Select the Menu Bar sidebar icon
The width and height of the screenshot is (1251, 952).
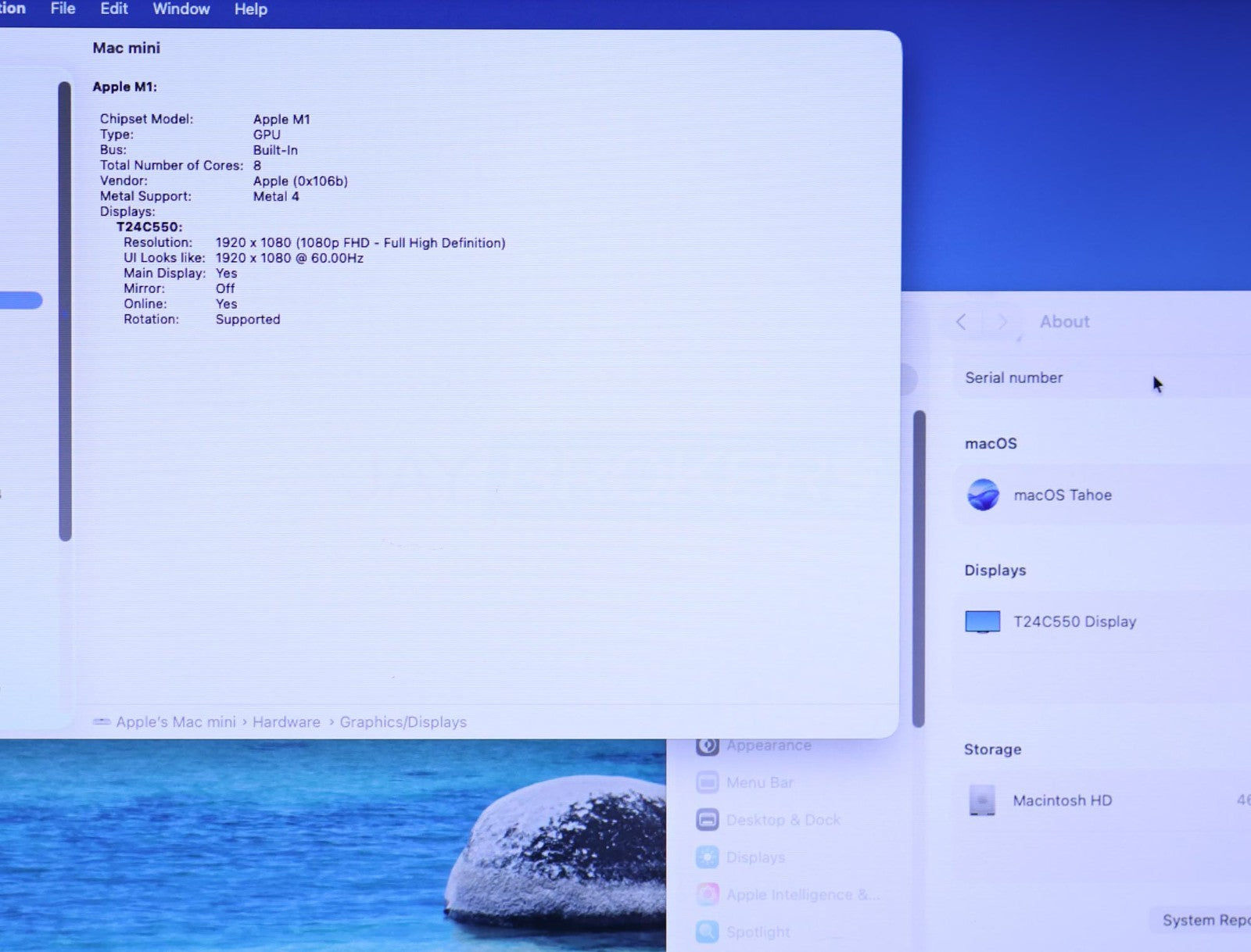click(708, 782)
